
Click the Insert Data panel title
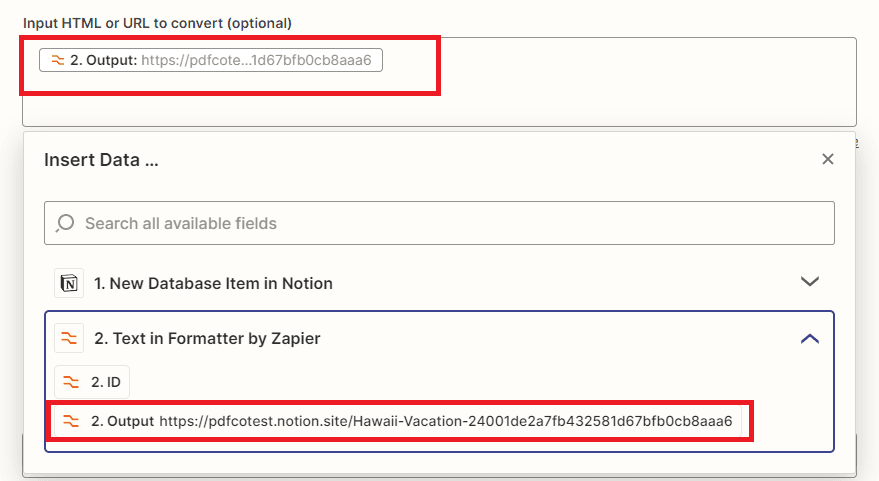101,160
